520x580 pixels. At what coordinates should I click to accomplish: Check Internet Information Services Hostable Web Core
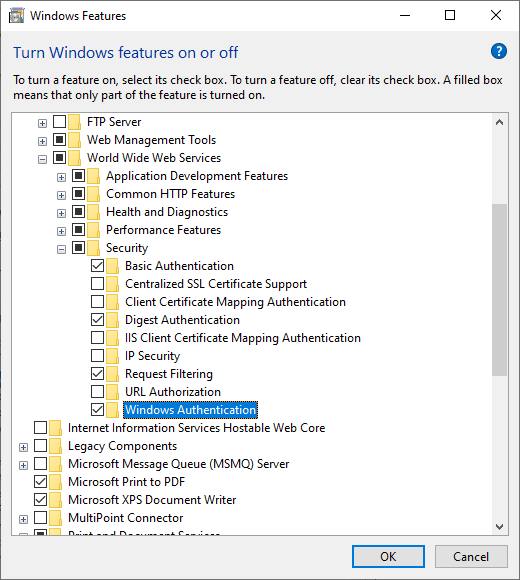coord(40,428)
